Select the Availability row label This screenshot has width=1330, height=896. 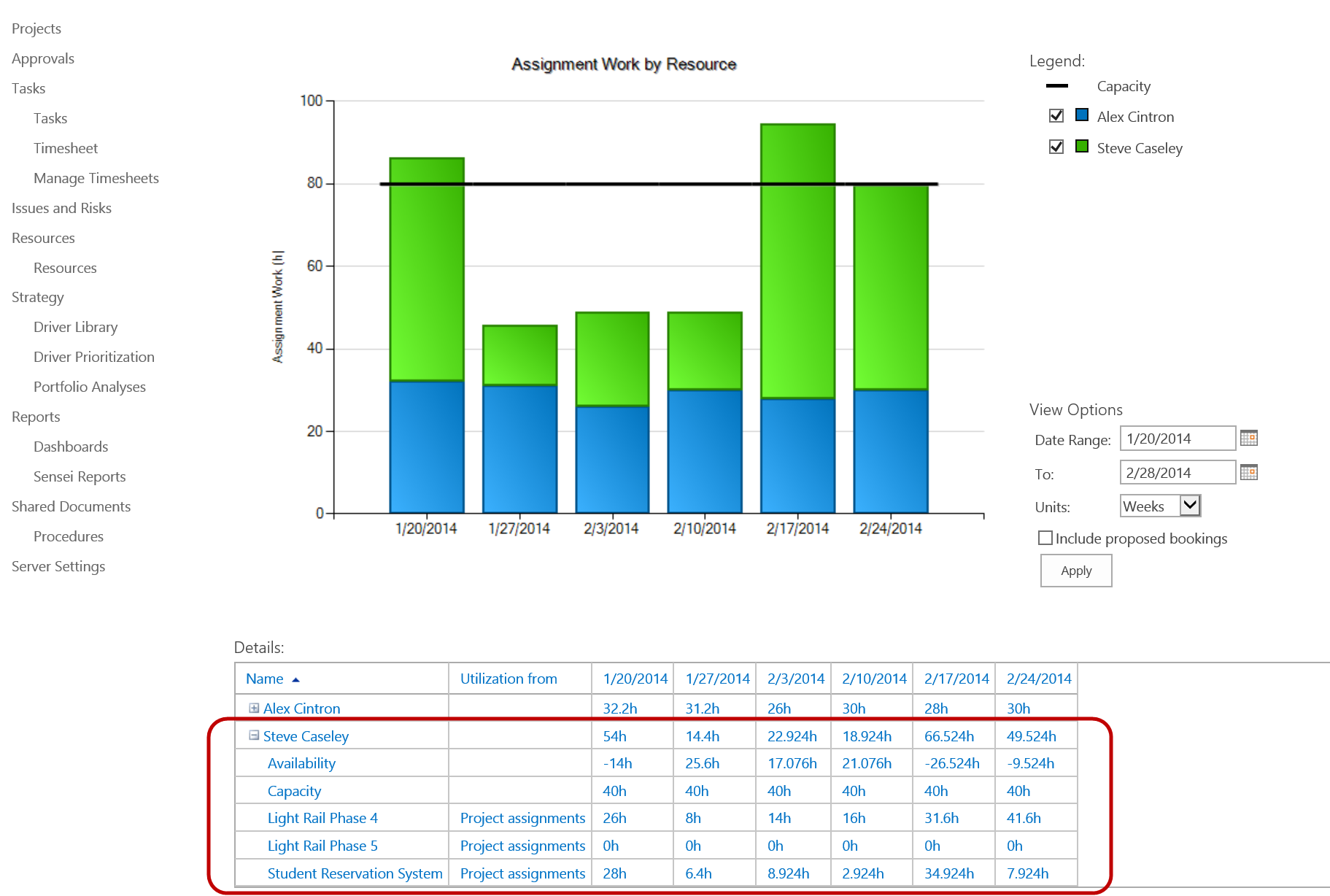tap(301, 763)
